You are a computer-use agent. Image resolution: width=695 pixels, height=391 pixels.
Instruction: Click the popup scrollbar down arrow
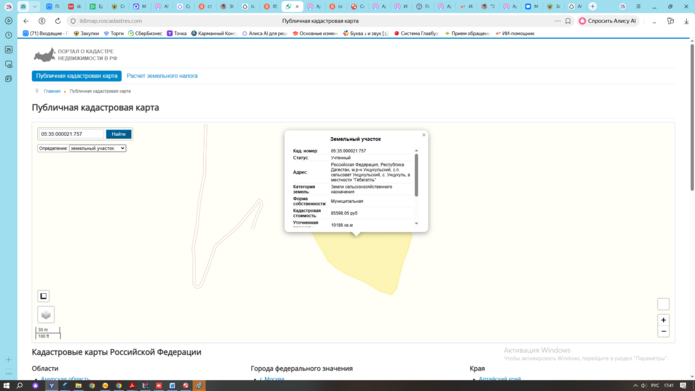pos(416,223)
